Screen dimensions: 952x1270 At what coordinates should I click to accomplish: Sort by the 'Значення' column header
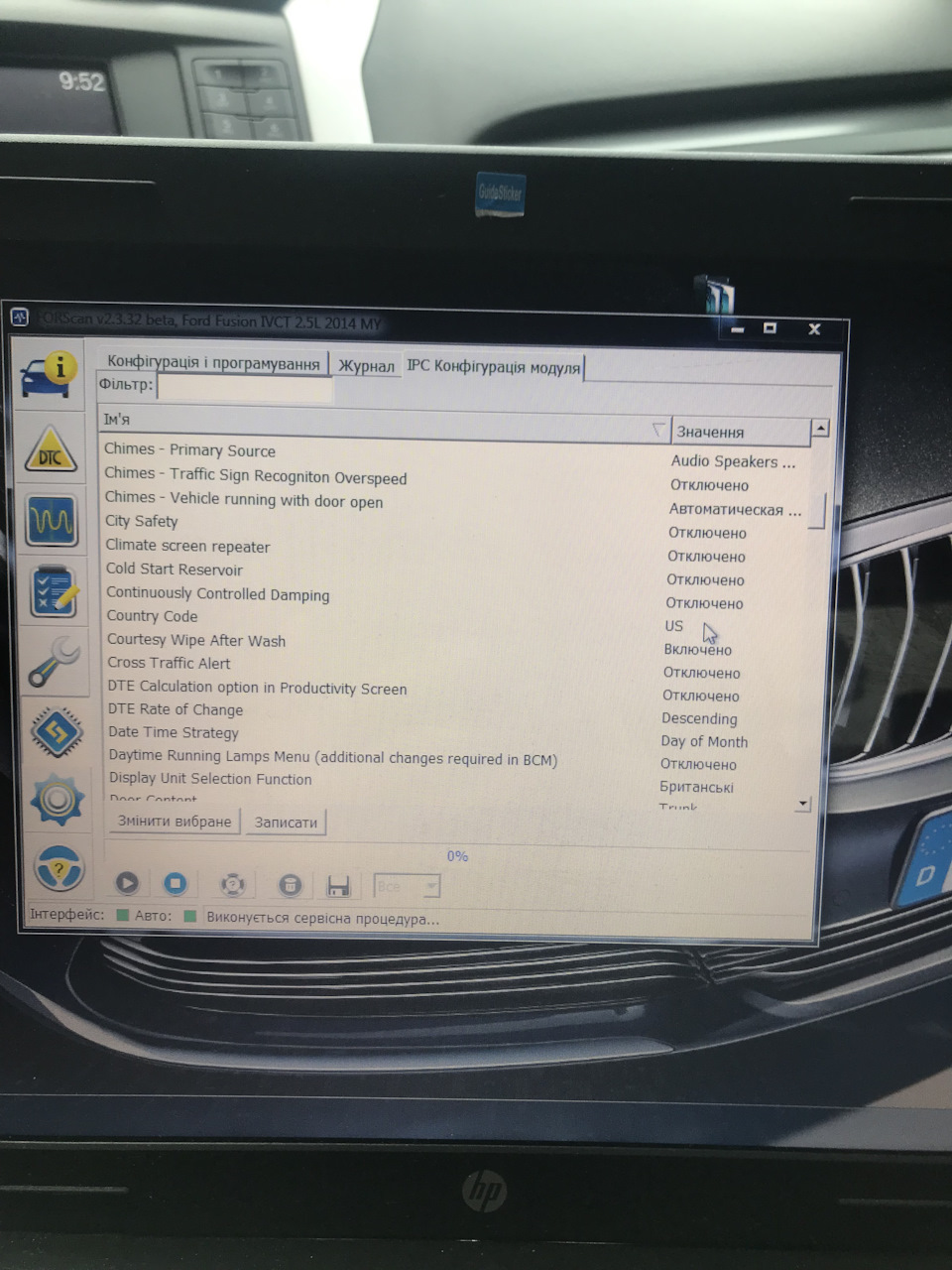pyautogui.click(x=741, y=432)
